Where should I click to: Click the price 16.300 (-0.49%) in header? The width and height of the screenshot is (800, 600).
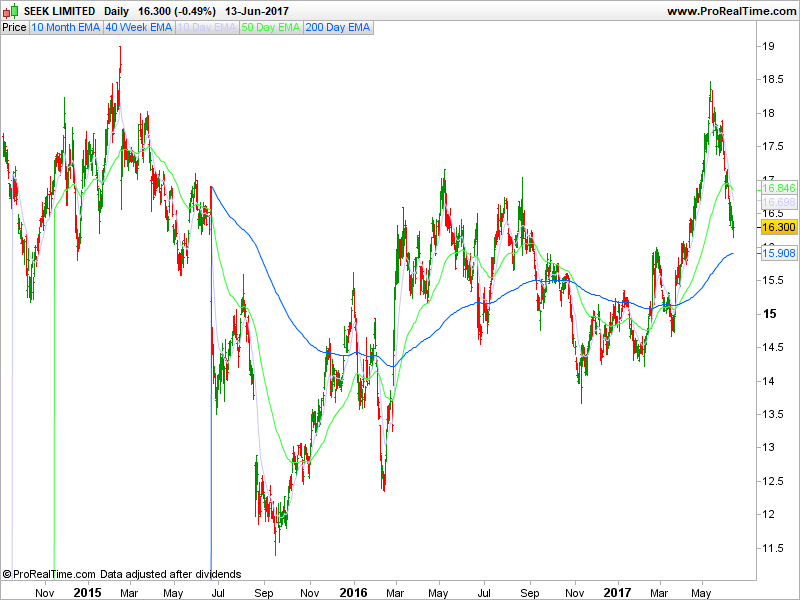(177, 11)
